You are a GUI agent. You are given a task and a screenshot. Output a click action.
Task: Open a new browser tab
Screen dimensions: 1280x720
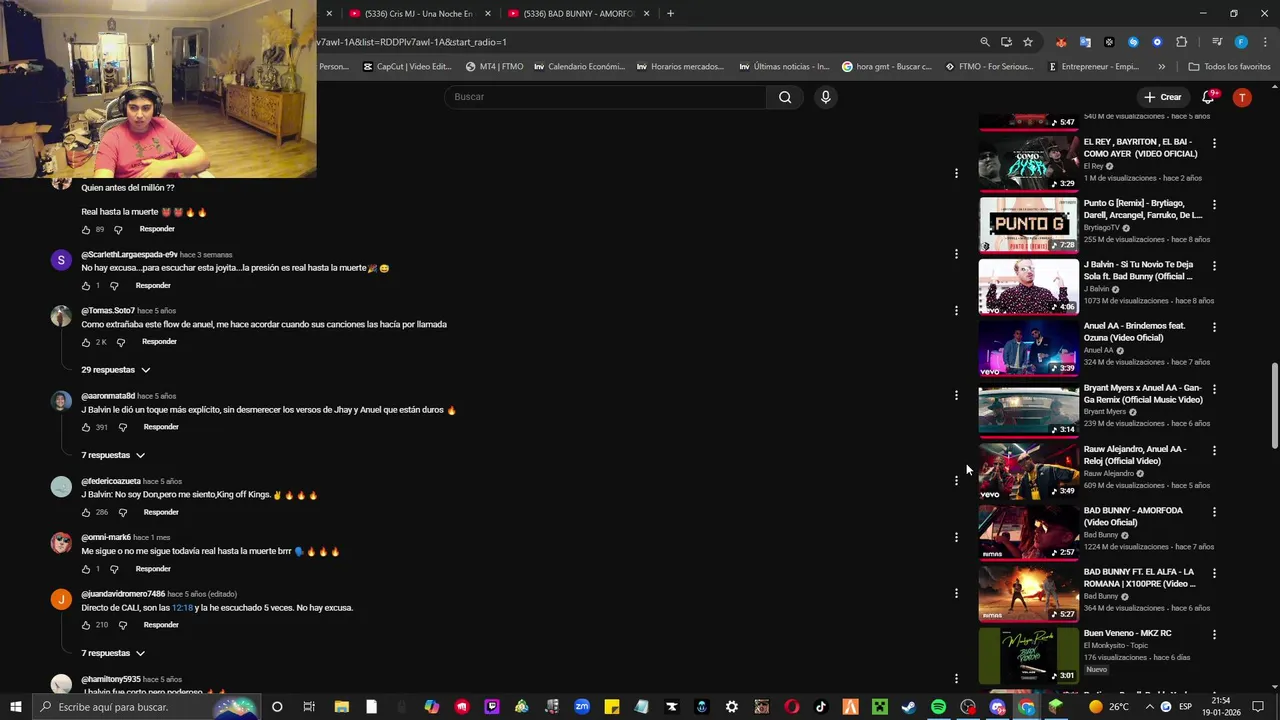670,14
